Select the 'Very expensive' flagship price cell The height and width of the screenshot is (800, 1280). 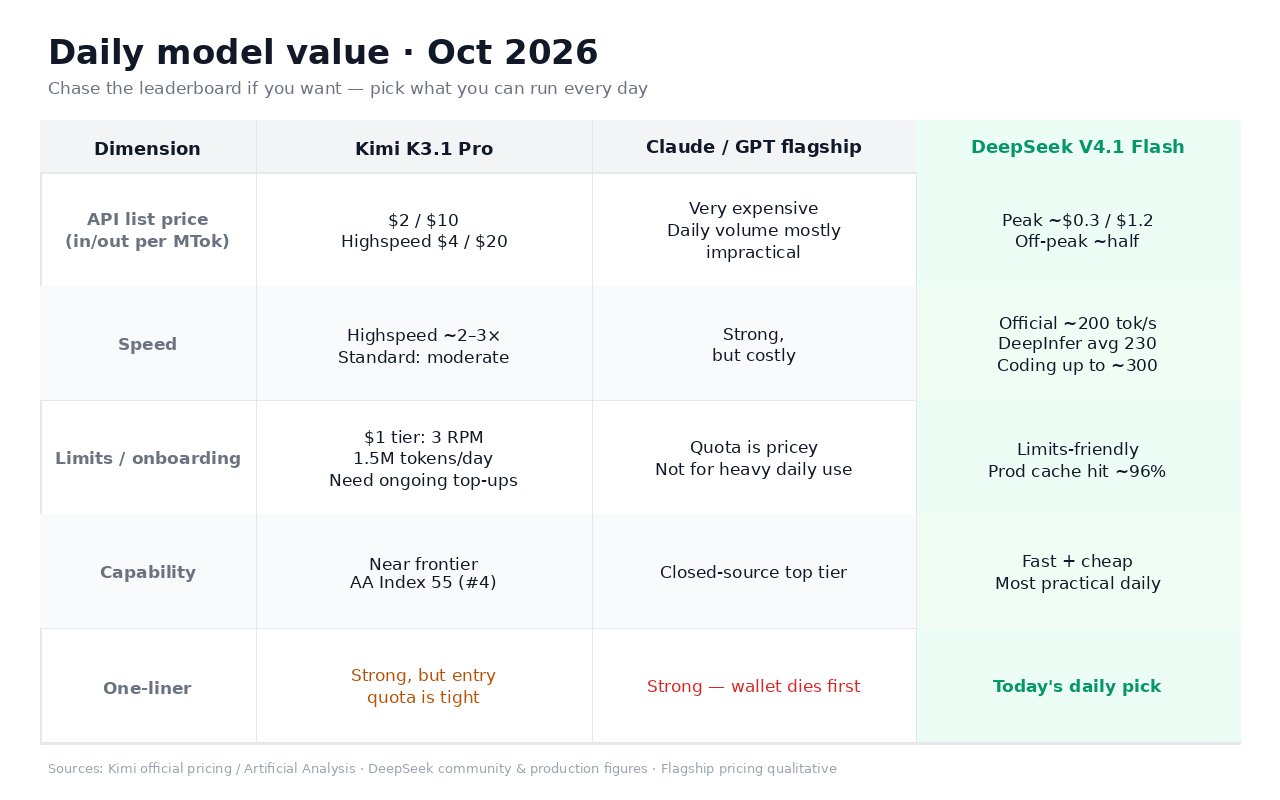[x=754, y=230]
